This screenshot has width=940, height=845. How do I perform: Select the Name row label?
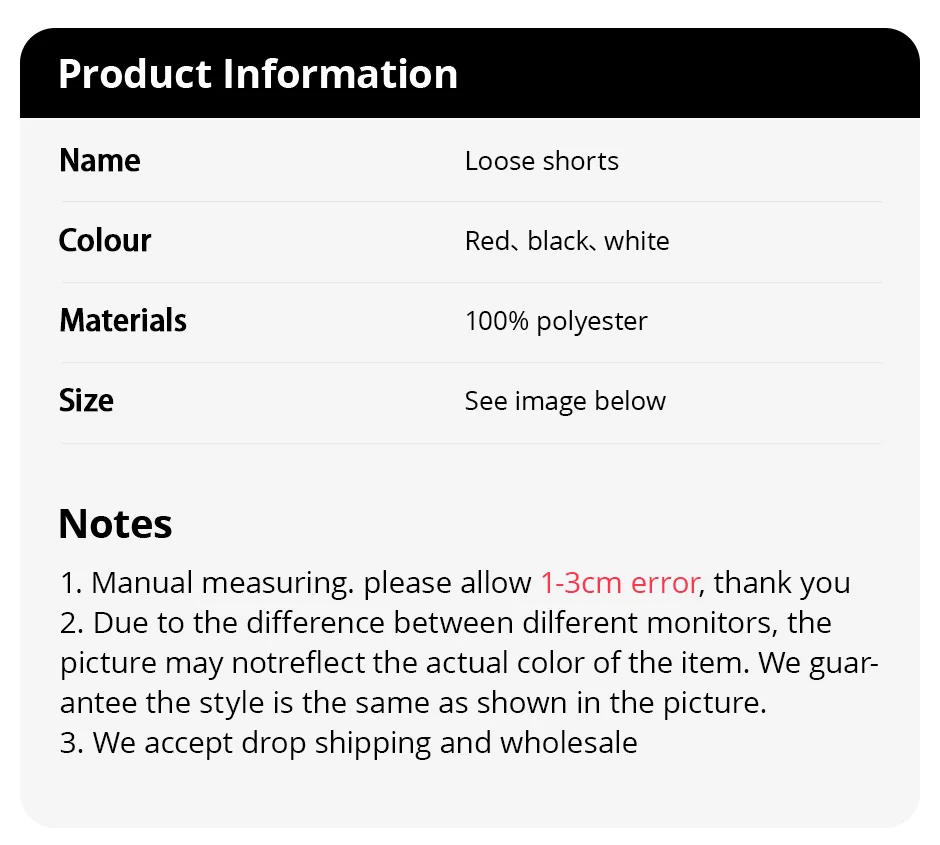[100, 161]
